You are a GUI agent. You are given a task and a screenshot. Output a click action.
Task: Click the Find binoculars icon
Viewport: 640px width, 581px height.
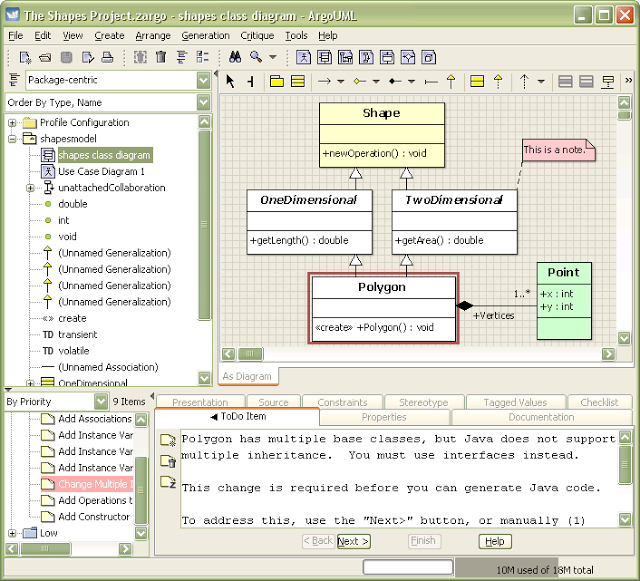pos(235,57)
